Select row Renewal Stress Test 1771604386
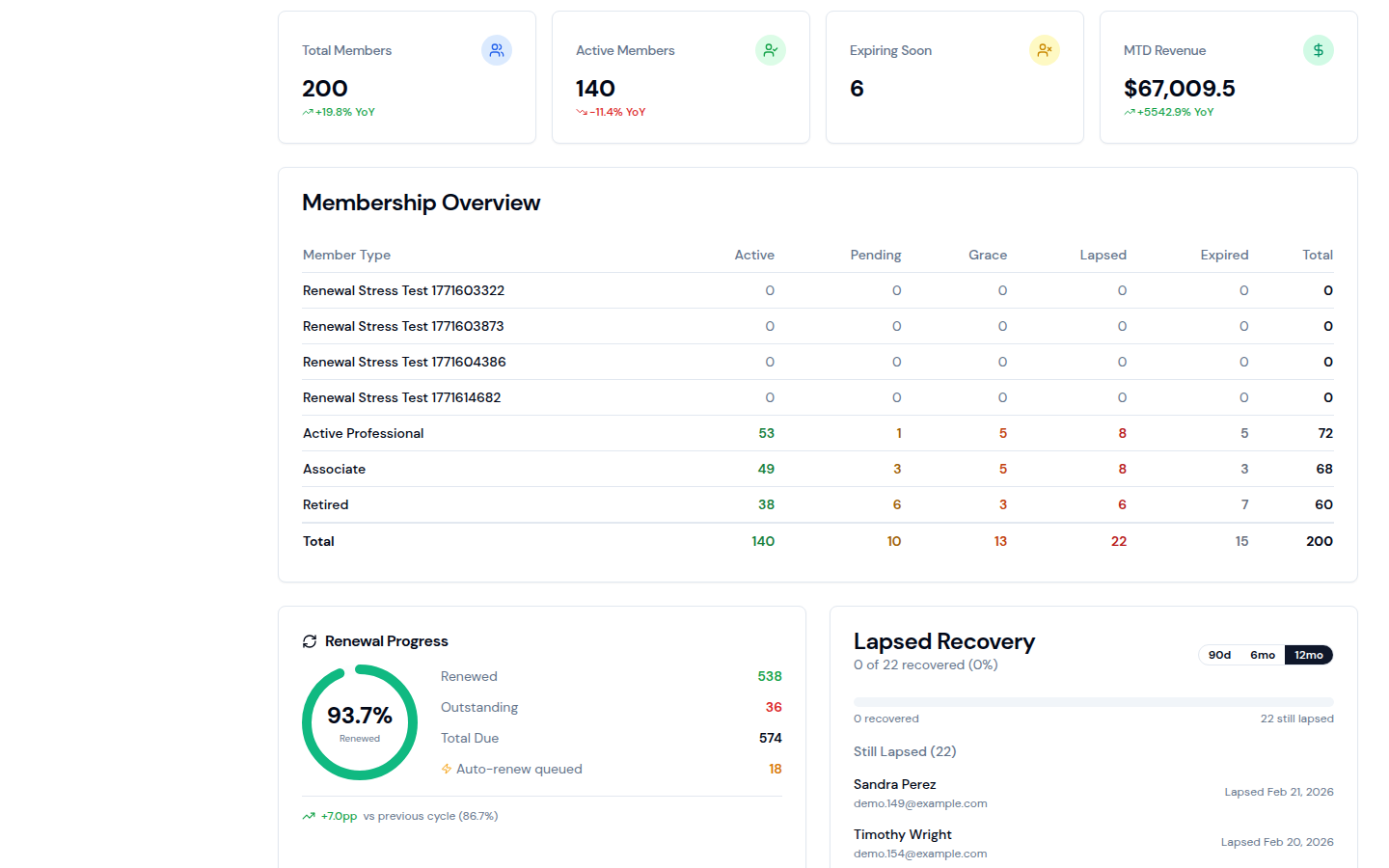The height and width of the screenshot is (868, 1389). [x=818, y=362]
